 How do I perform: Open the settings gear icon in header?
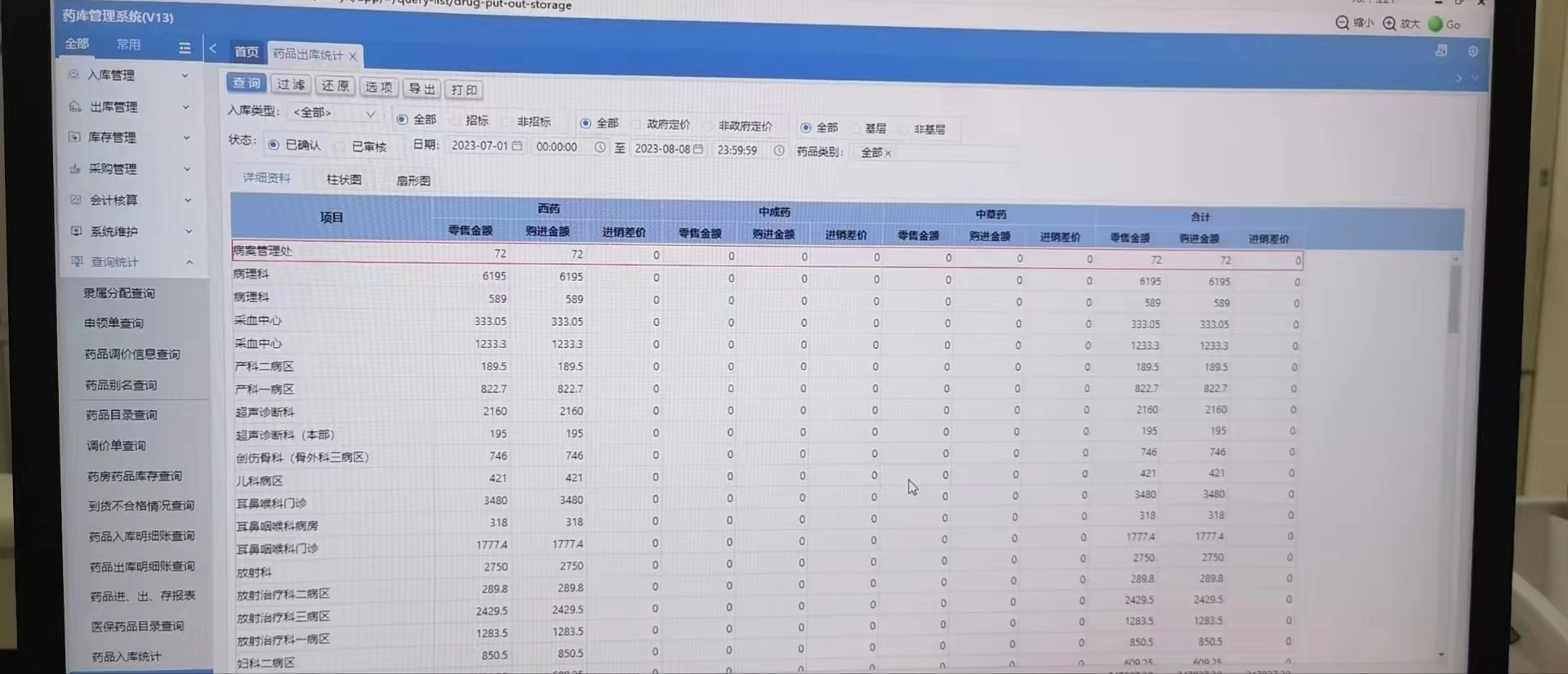pos(1472,51)
